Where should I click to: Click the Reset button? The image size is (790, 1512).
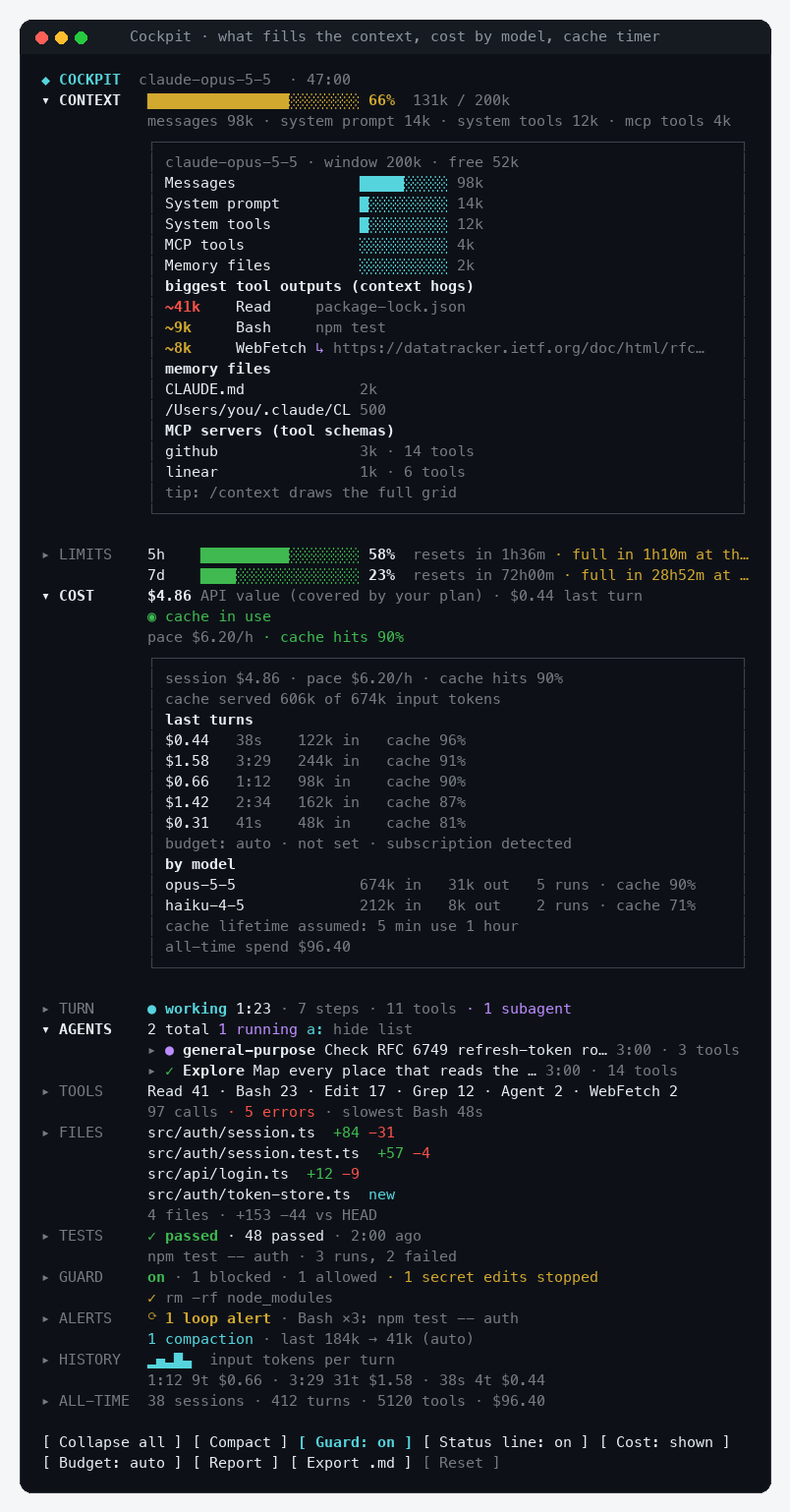(461, 1463)
